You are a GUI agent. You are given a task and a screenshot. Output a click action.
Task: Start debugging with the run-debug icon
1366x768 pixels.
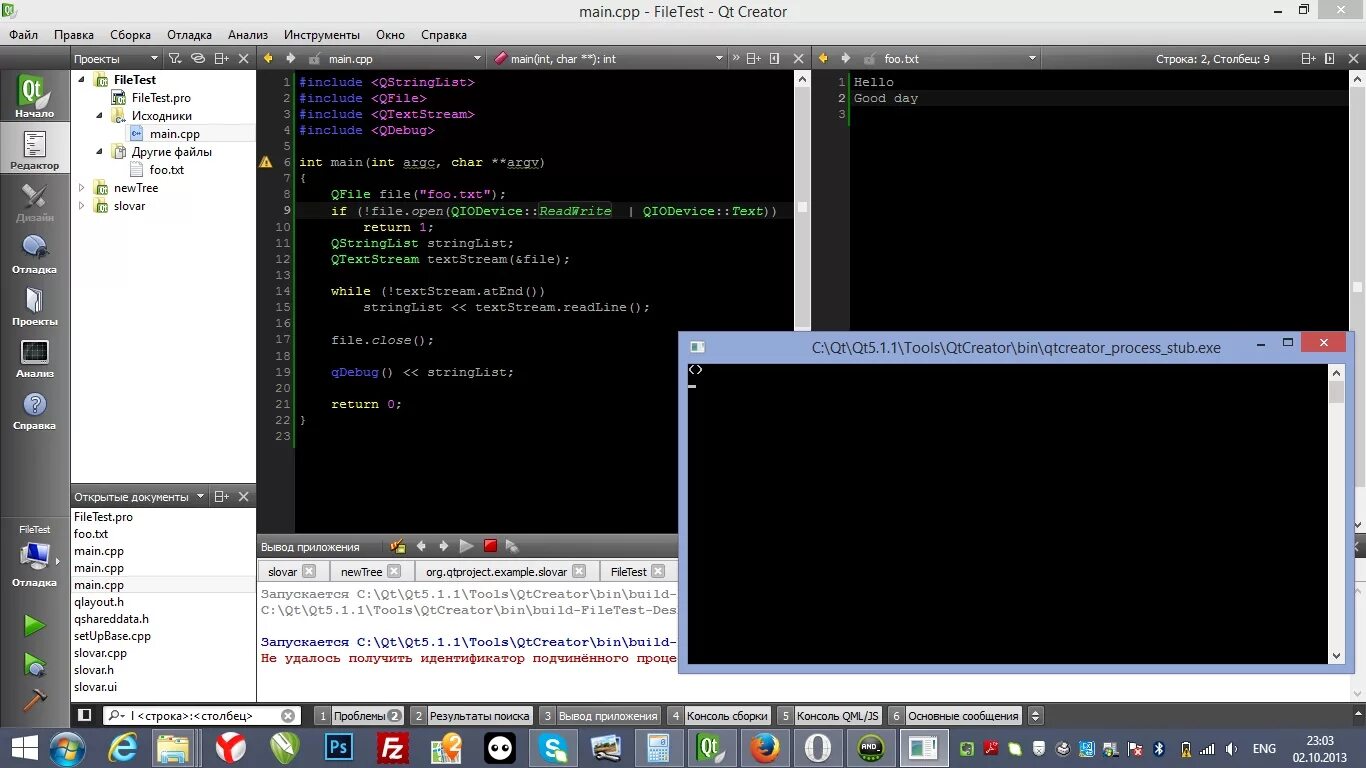point(34,664)
